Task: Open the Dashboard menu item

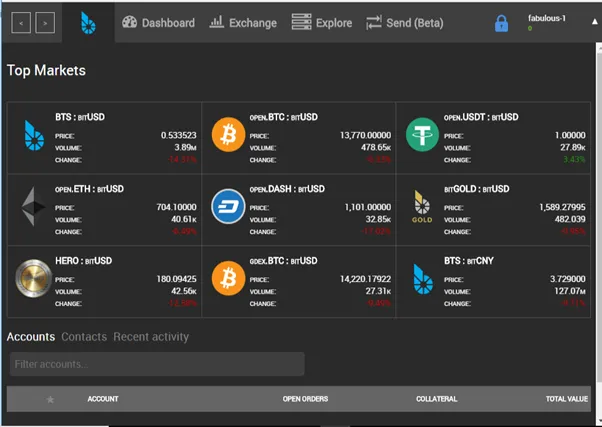Action: pos(158,23)
